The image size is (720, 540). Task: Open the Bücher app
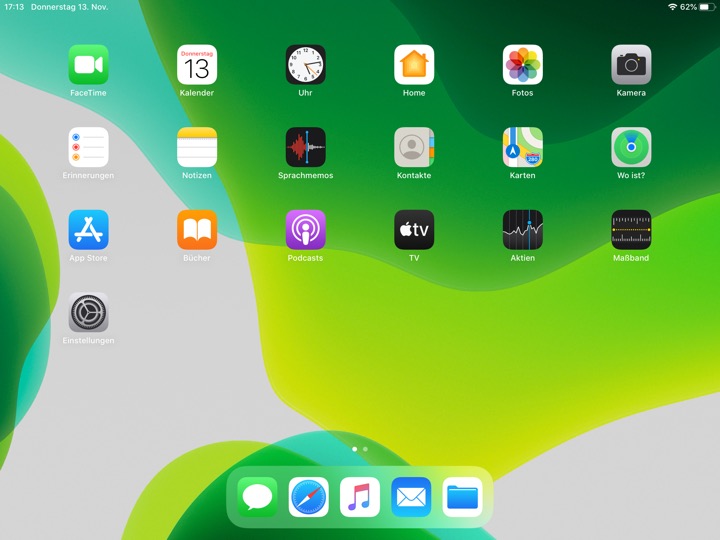point(197,230)
